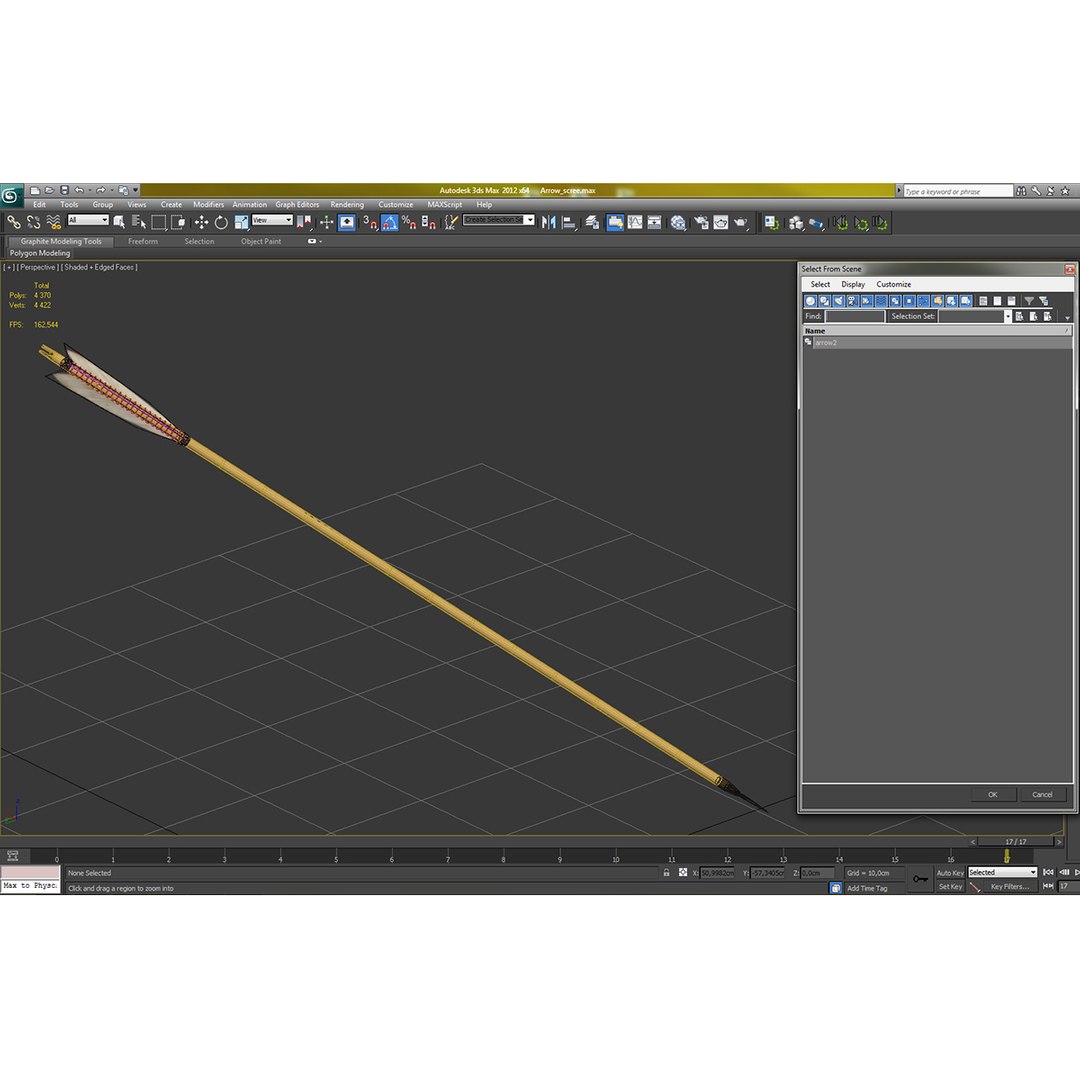This screenshot has height=1080, width=1080.
Task: Open the selection filter dropdown set to All
Action: point(88,220)
